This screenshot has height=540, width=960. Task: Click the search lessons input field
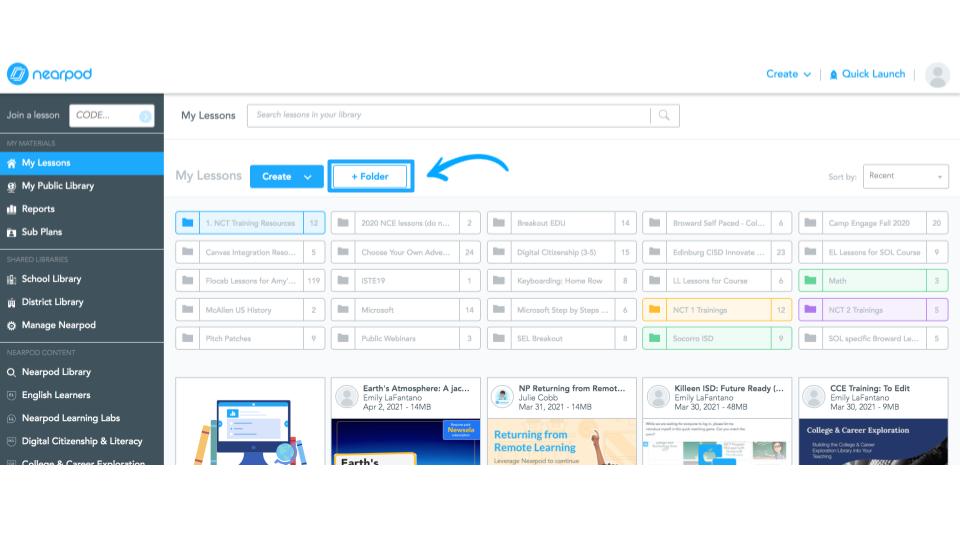coord(450,115)
